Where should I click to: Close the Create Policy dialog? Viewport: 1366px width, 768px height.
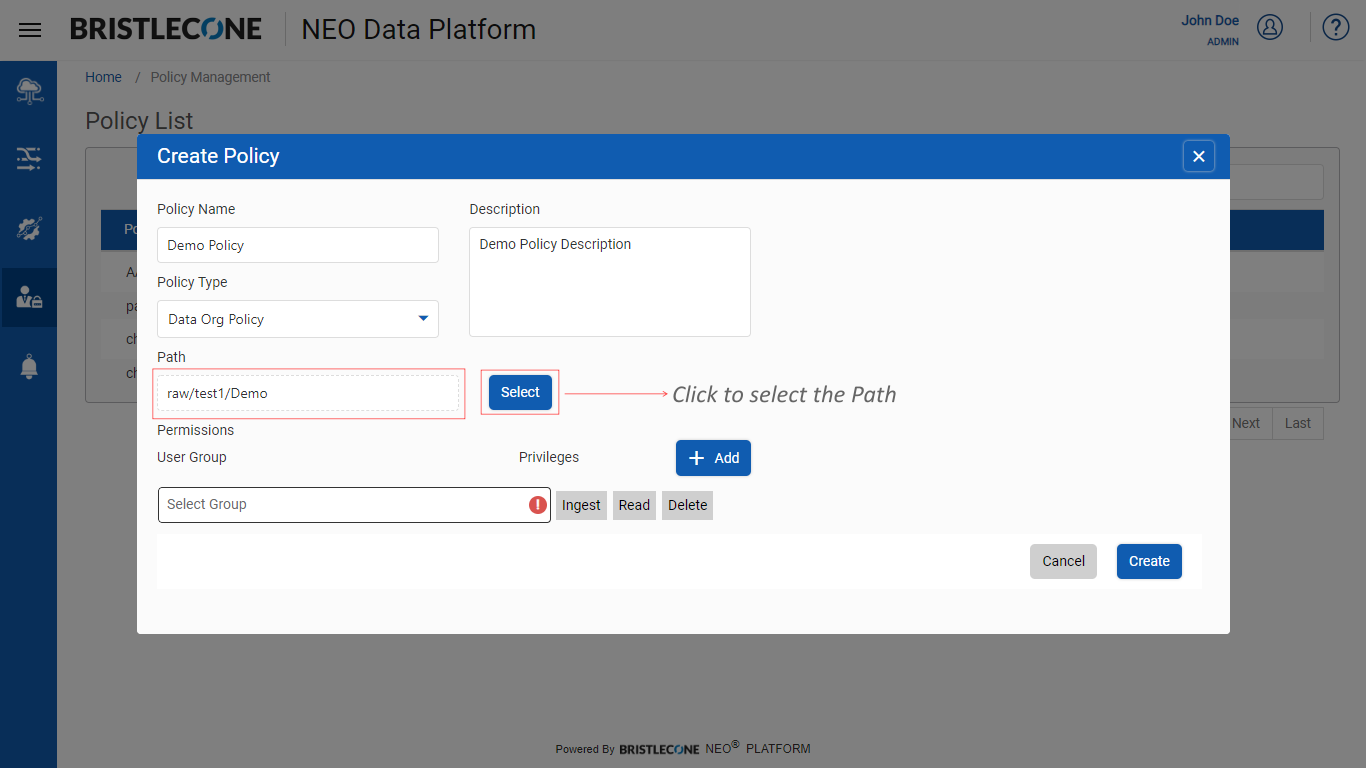point(1199,156)
